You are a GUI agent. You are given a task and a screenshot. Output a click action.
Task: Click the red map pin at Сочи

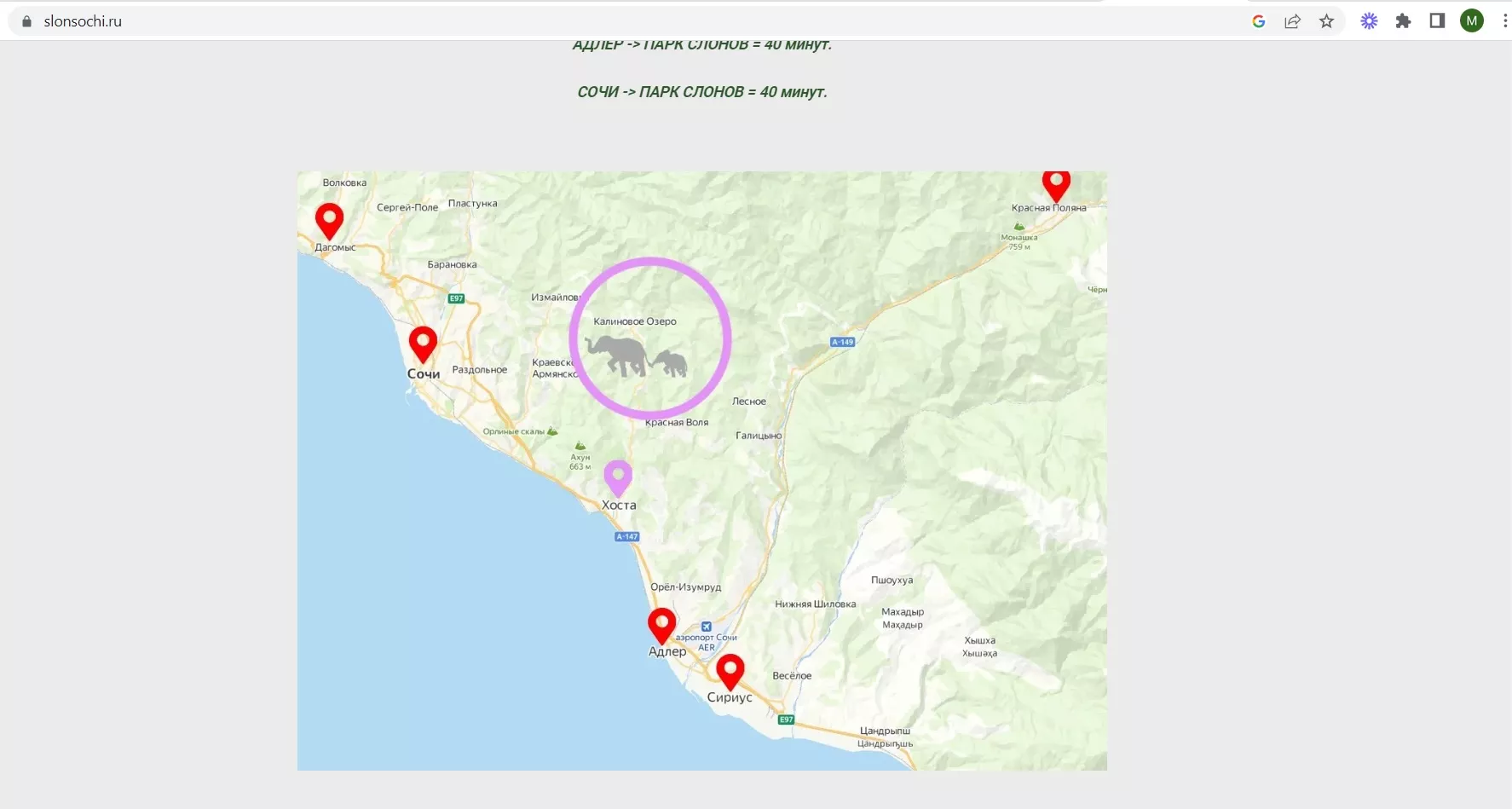tap(423, 343)
